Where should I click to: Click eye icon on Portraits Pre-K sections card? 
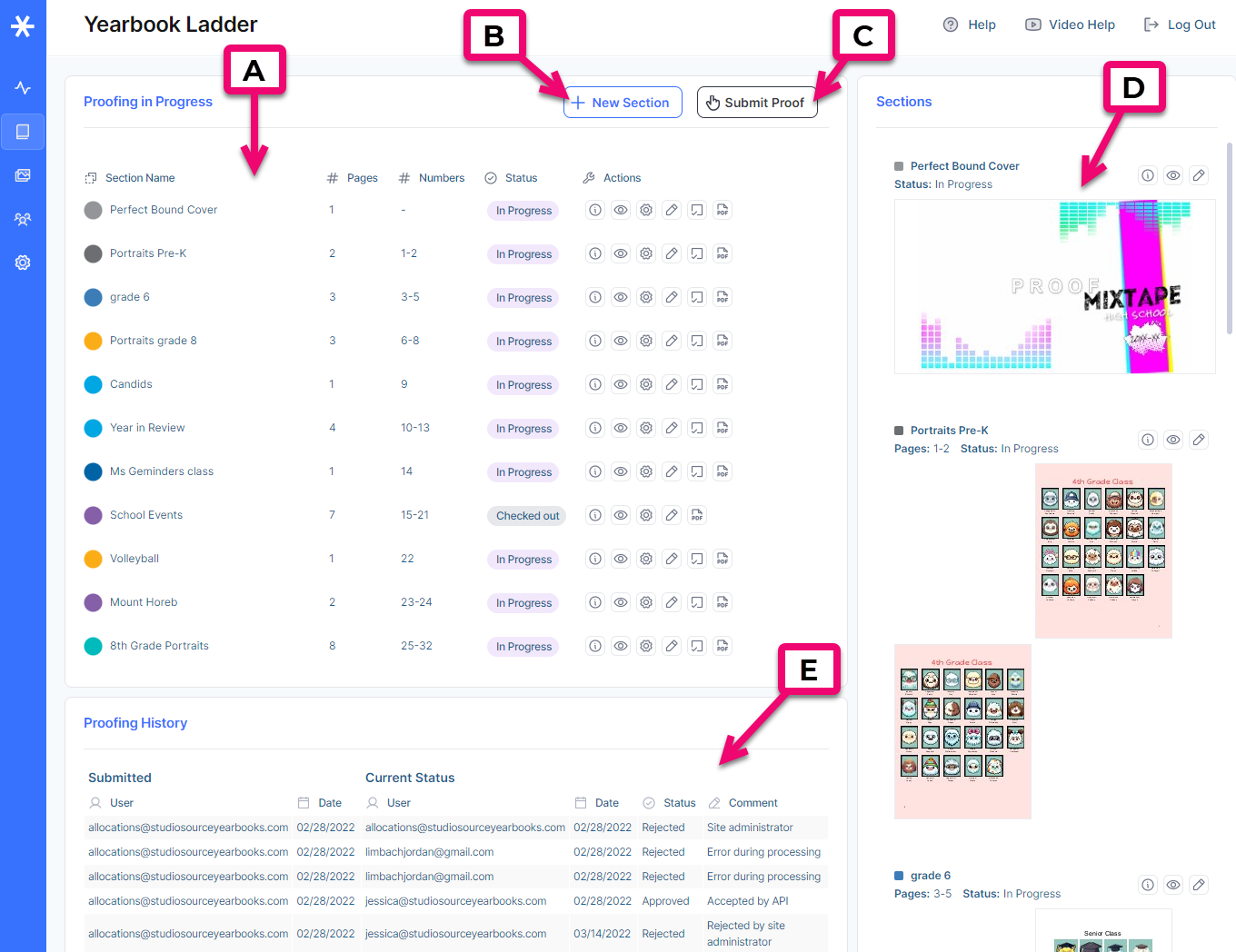click(x=1173, y=440)
